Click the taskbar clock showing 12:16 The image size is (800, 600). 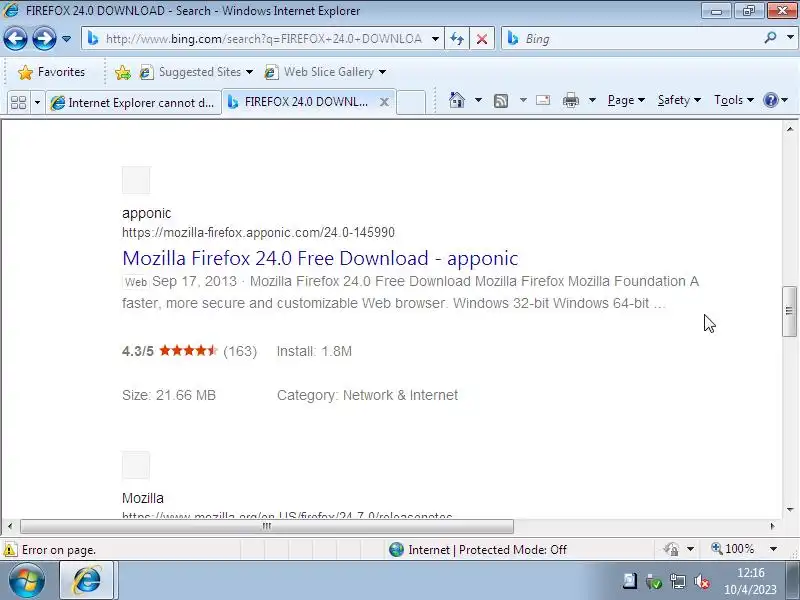pyautogui.click(x=751, y=581)
